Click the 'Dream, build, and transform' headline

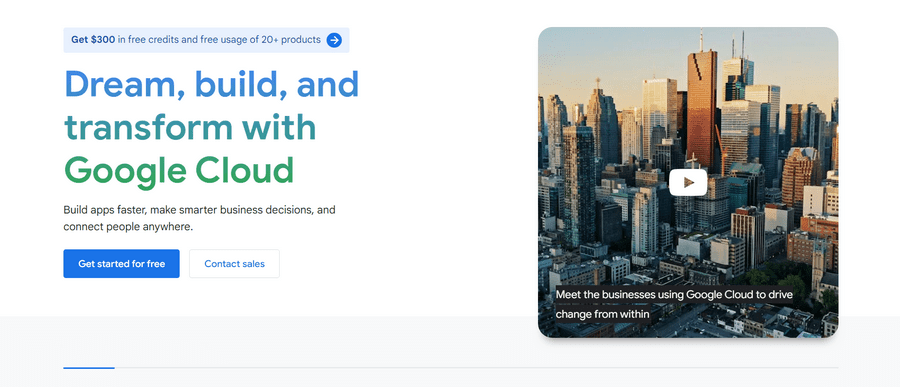tap(211, 127)
